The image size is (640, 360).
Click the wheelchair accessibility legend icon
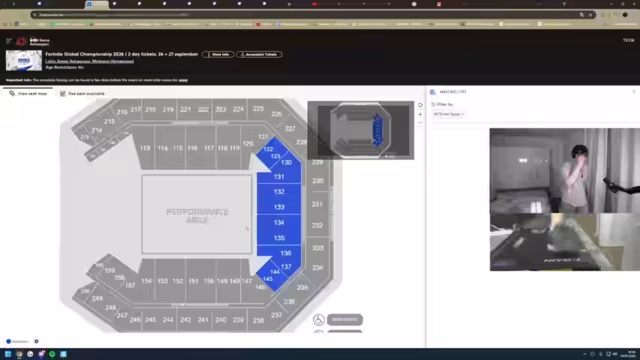(x=319, y=320)
